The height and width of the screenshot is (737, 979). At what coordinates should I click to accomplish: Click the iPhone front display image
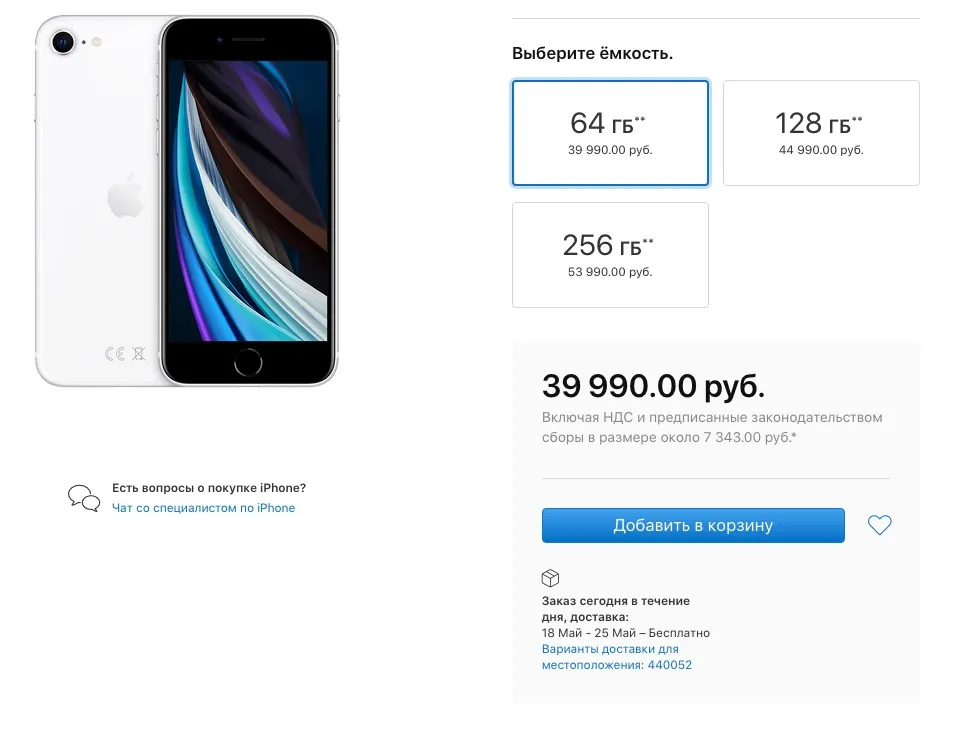click(x=248, y=200)
